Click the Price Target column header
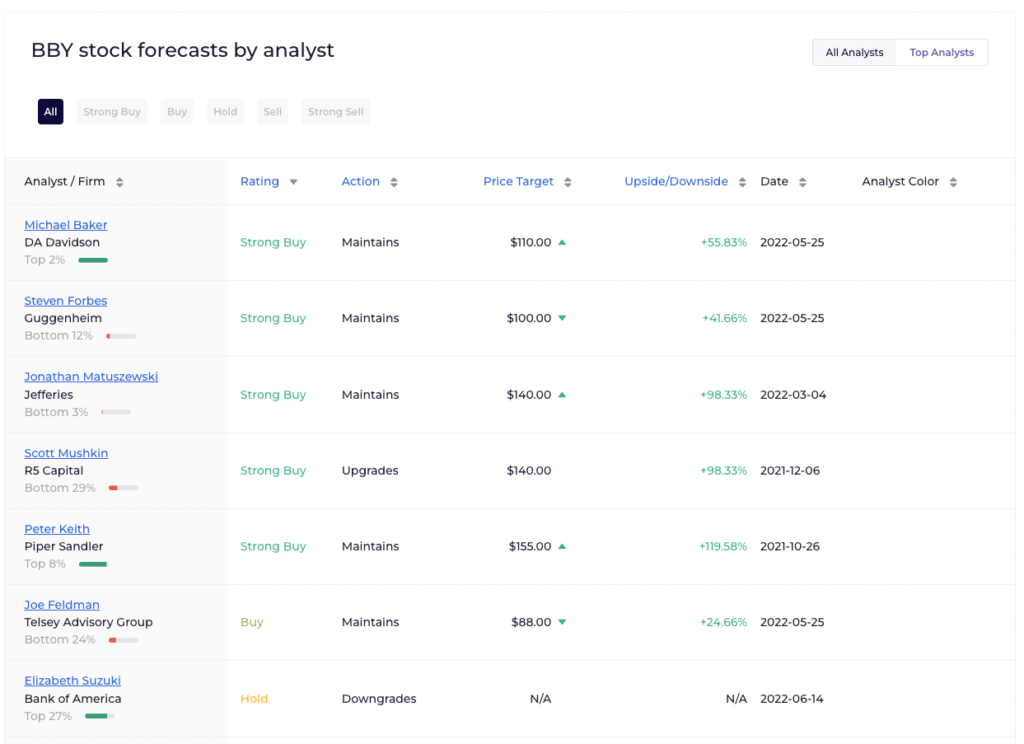Image resolution: width=1024 pixels, height=744 pixels. 518,182
